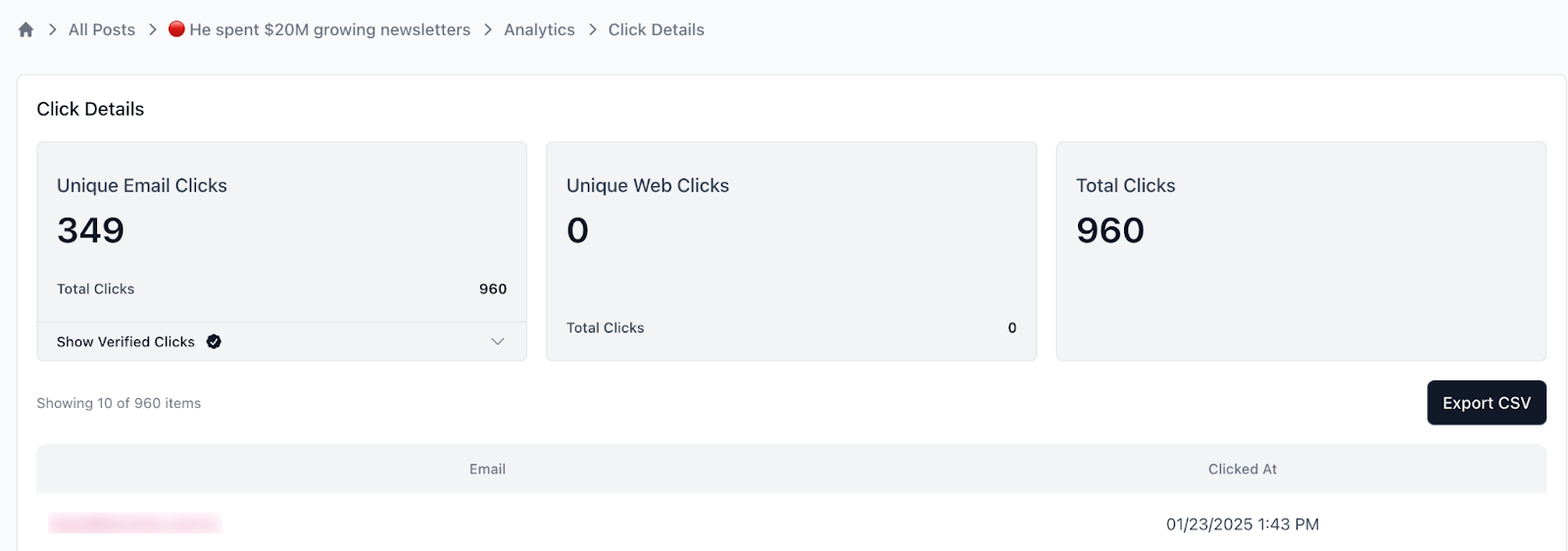Navigate to Analytics breadcrumb

pyautogui.click(x=539, y=29)
